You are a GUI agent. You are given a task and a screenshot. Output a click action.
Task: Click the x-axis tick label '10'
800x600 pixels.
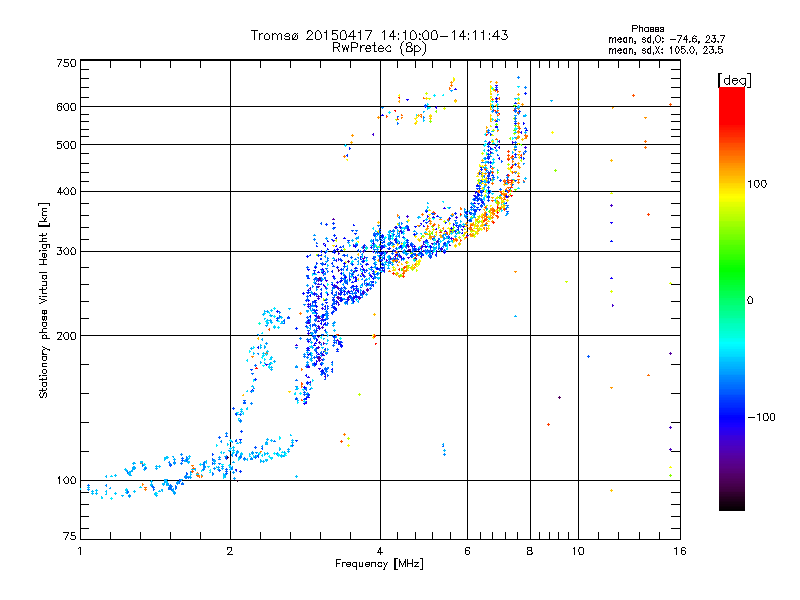click(x=578, y=551)
